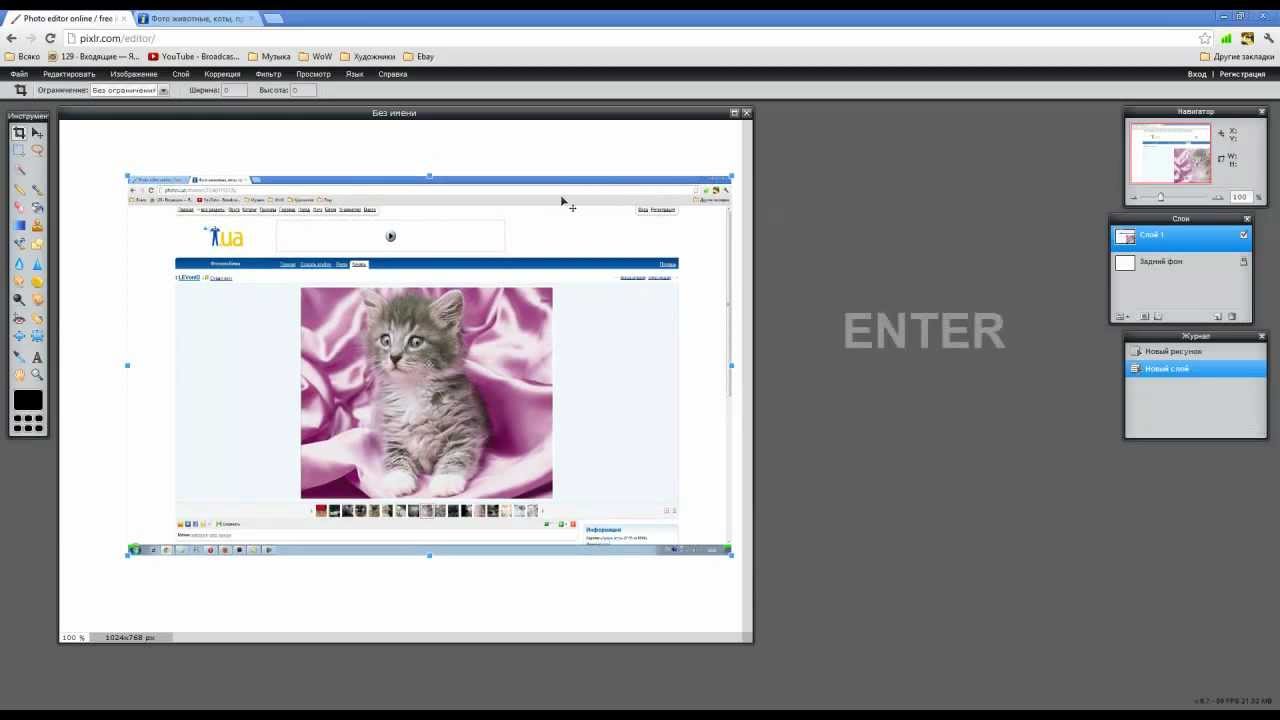The height and width of the screenshot is (720, 1280).
Task: Select the Paint Bucket tool
Action: 37,206
